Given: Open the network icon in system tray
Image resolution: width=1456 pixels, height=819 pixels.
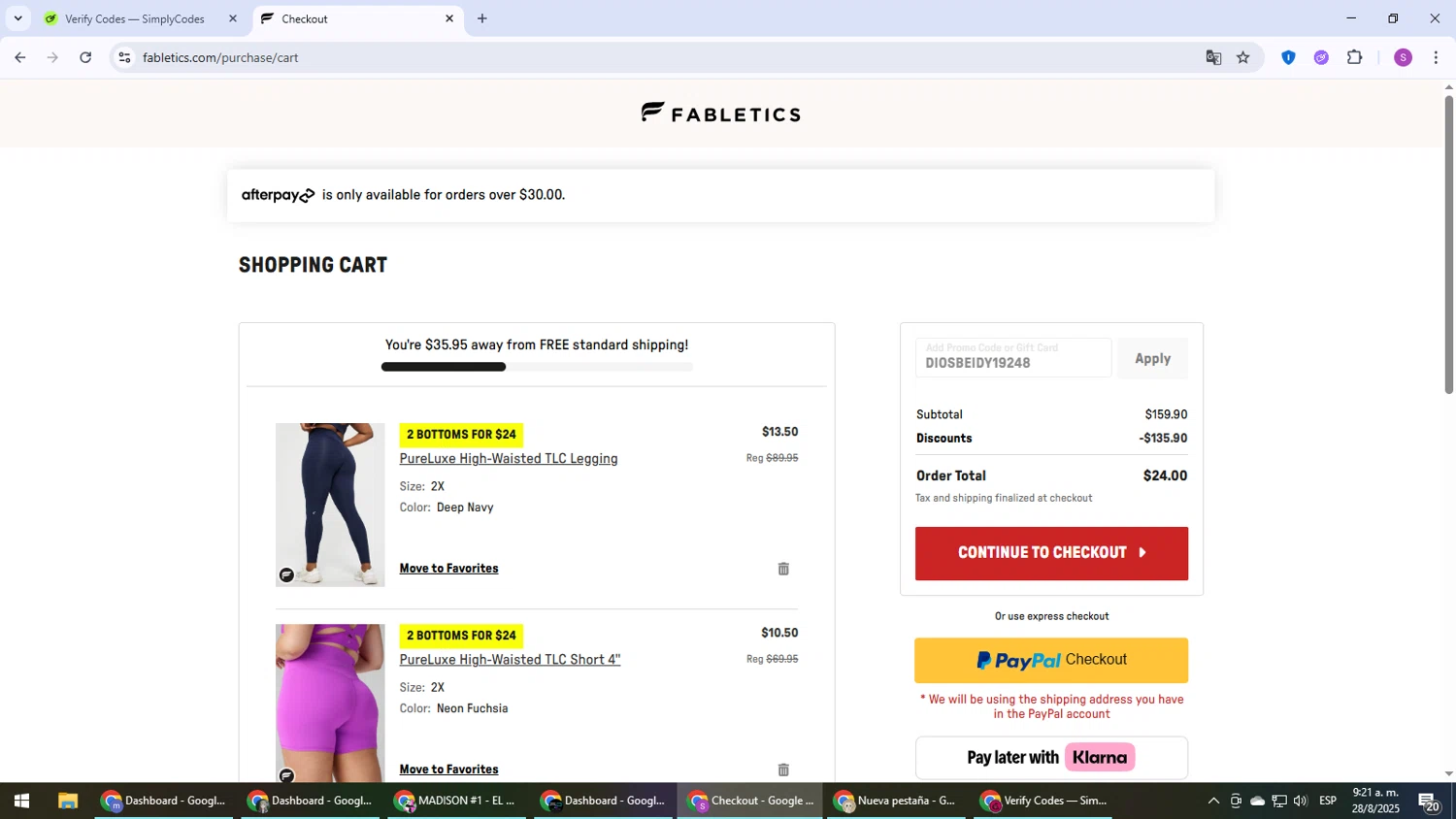Looking at the screenshot, I should [1279, 801].
